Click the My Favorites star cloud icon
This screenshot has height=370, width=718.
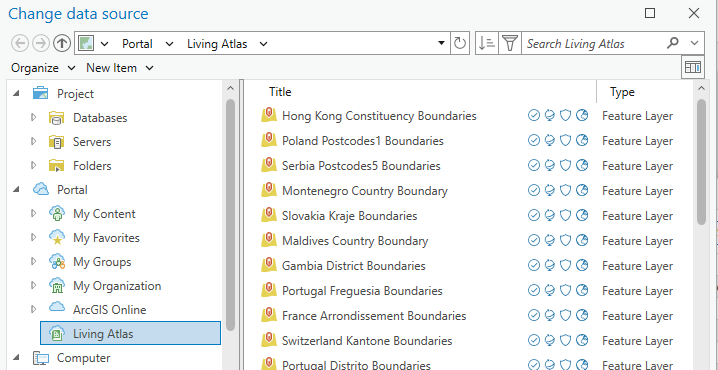click(57, 238)
